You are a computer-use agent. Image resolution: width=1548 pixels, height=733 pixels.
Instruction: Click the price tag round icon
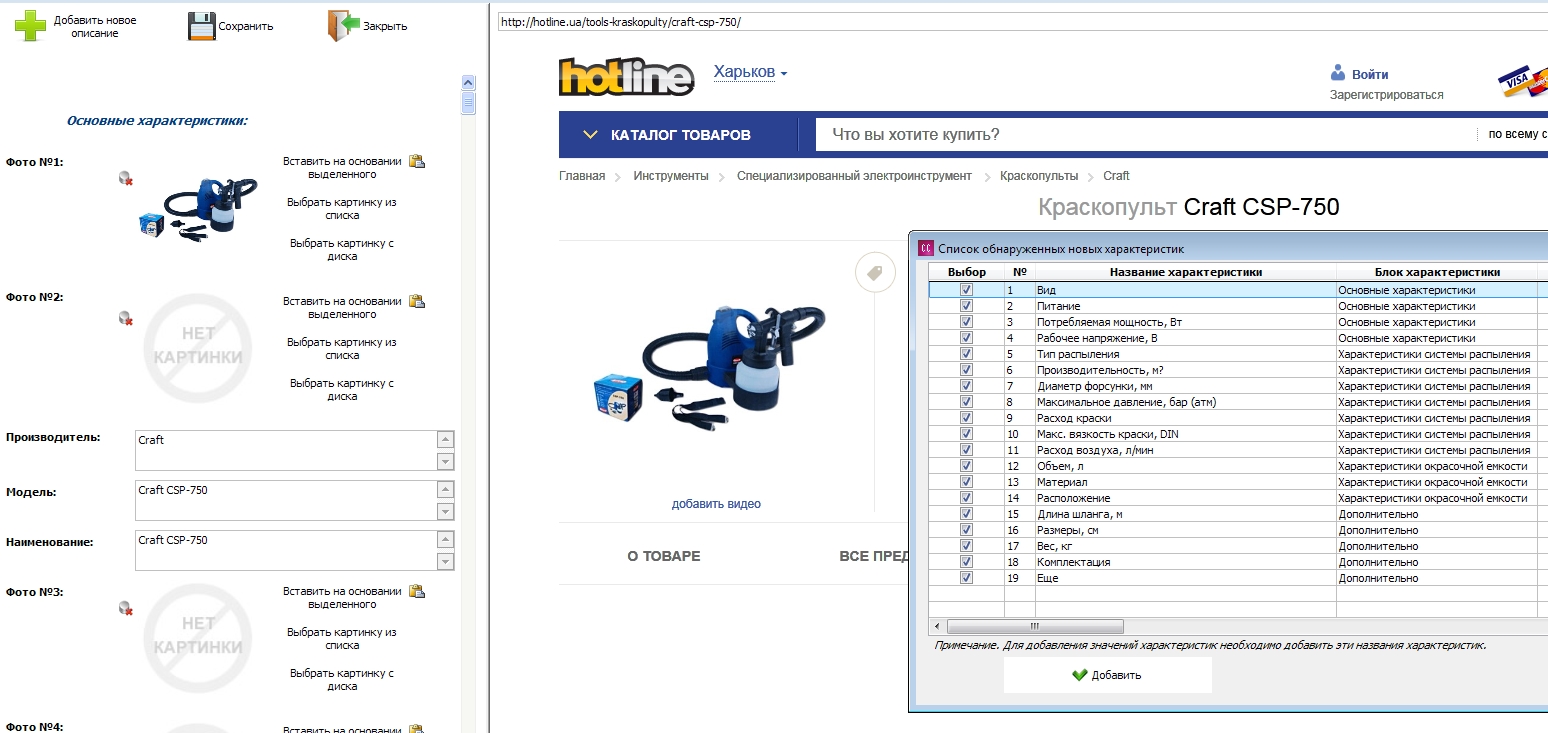(875, 273)
